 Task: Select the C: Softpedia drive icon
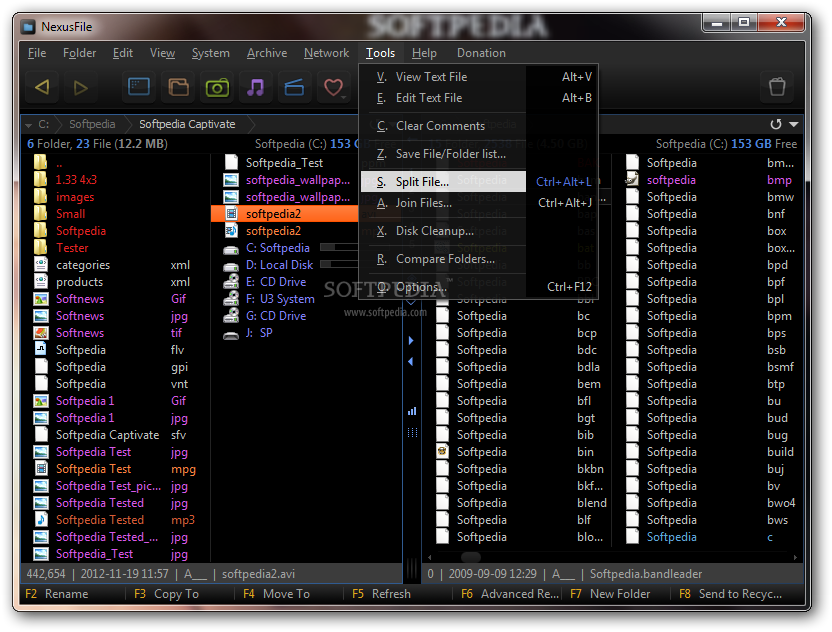point(231,248)
